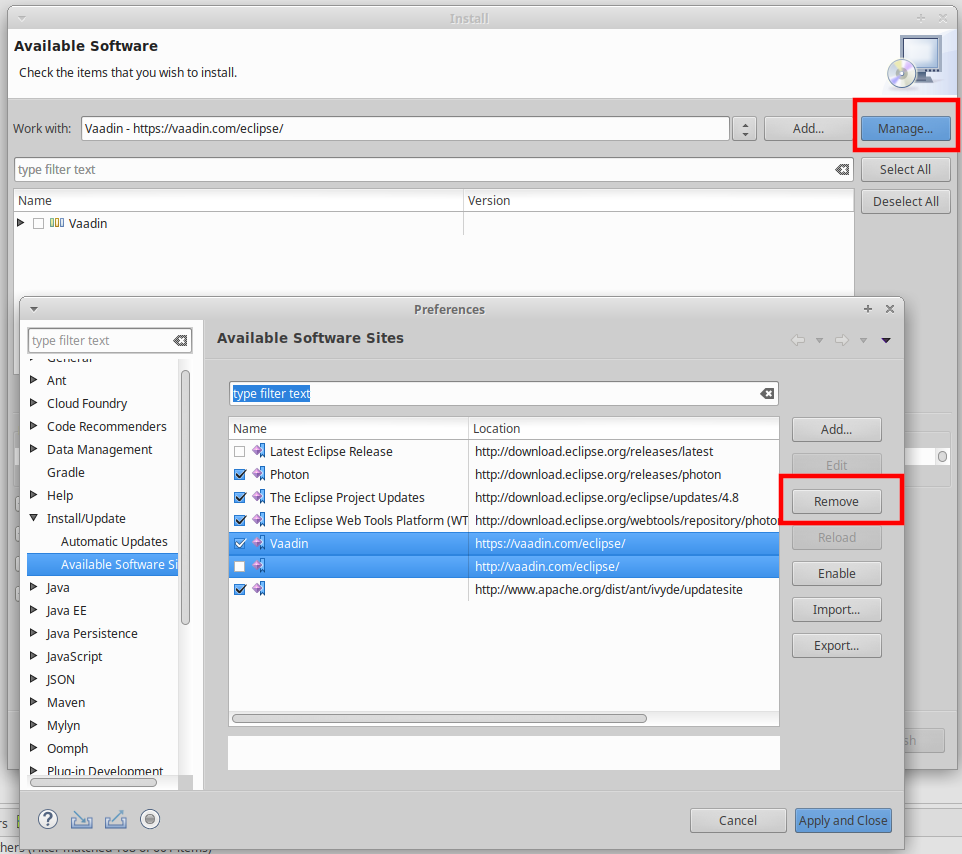This screenshot has height=854, width=962.
Task: Click the forward navigation arrow in Preferences
Action: (x=841, y=340)
